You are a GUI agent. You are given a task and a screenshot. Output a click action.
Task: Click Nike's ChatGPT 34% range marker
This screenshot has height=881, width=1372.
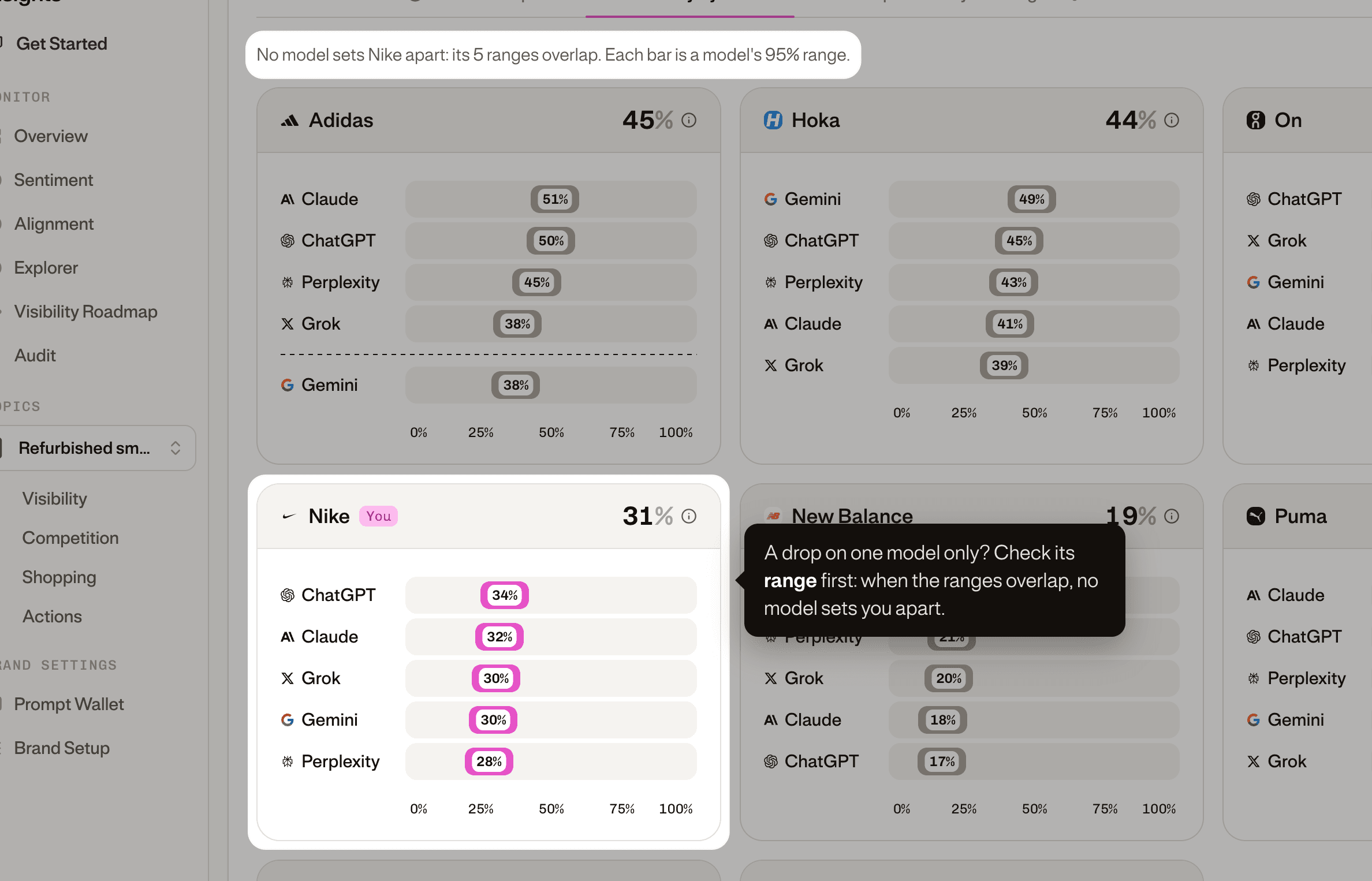coord(505,595)
